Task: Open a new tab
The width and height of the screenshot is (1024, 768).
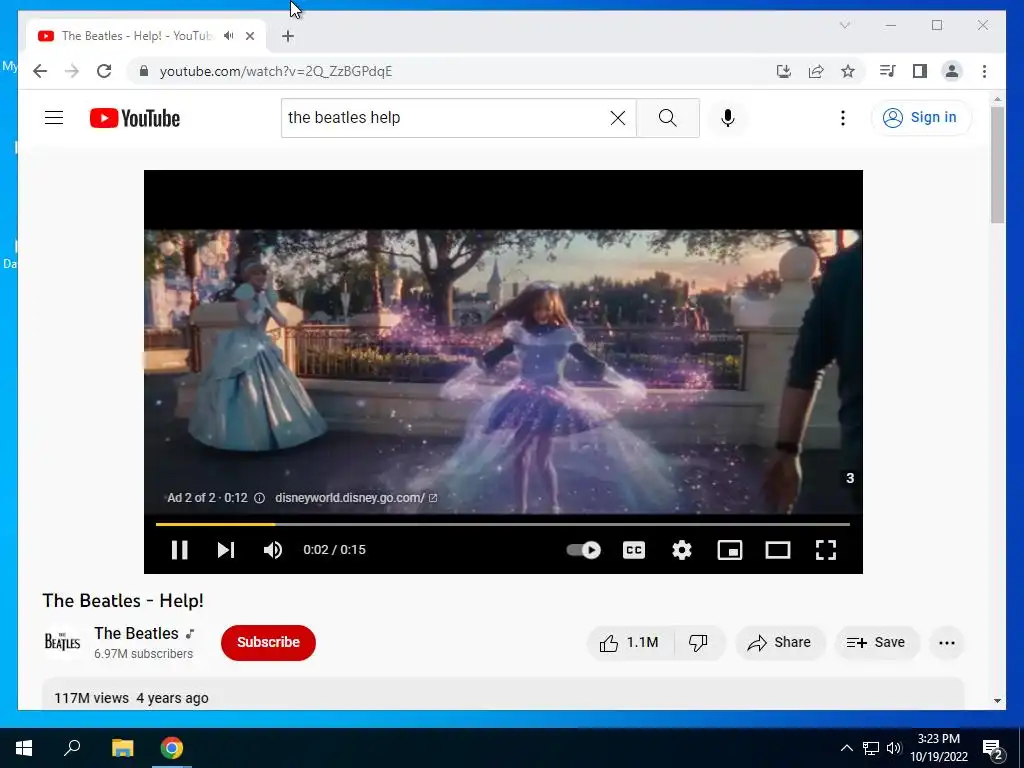Action: (288, 36)
